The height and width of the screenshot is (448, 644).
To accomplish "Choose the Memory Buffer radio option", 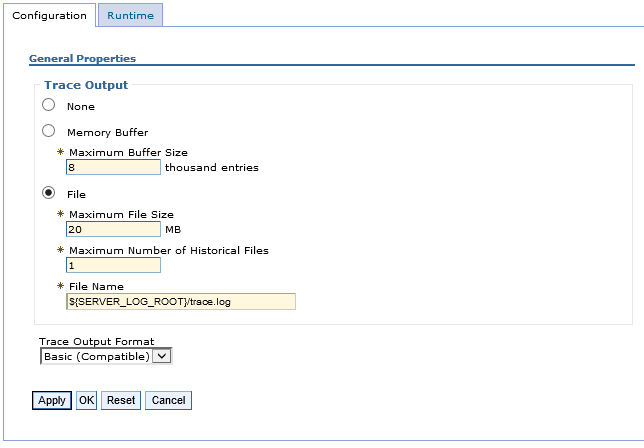I will (x=48, y=131).
